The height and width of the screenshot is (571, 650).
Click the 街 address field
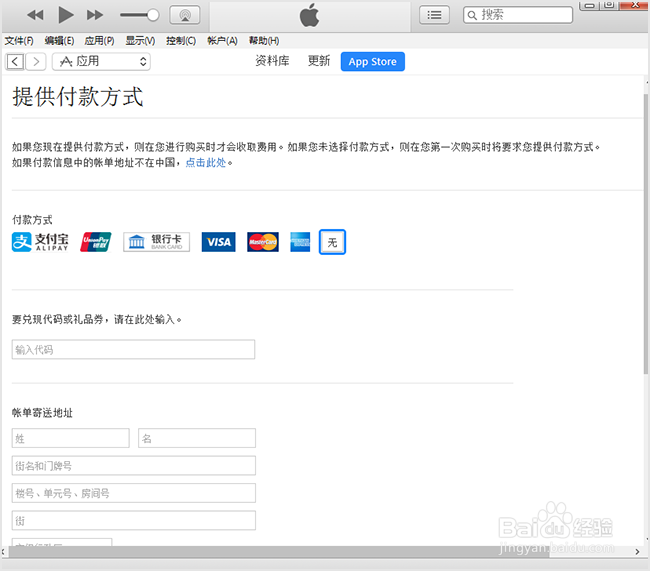[x=133, y=520]
